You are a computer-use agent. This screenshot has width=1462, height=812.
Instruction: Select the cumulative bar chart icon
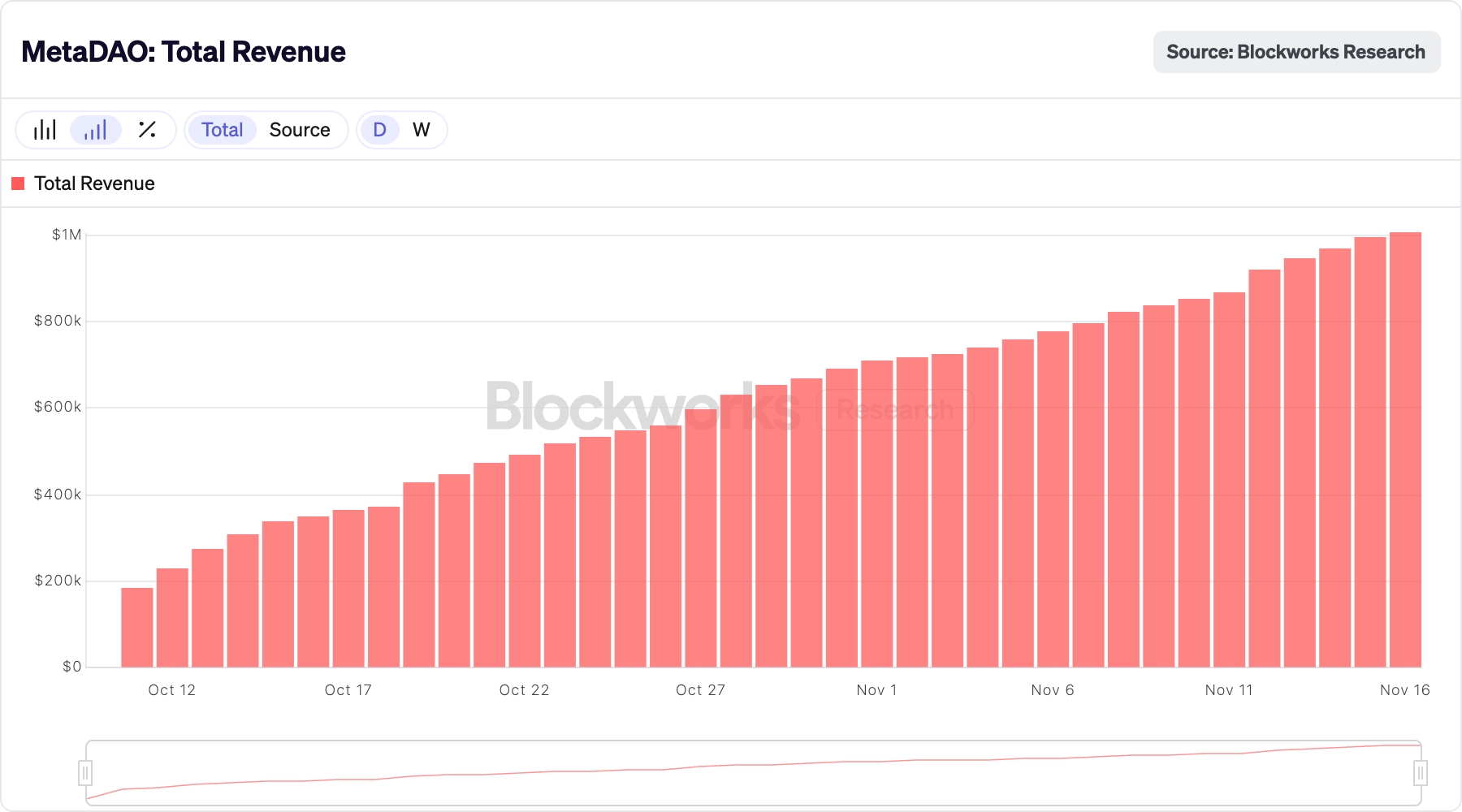click(x=95, y=130)
